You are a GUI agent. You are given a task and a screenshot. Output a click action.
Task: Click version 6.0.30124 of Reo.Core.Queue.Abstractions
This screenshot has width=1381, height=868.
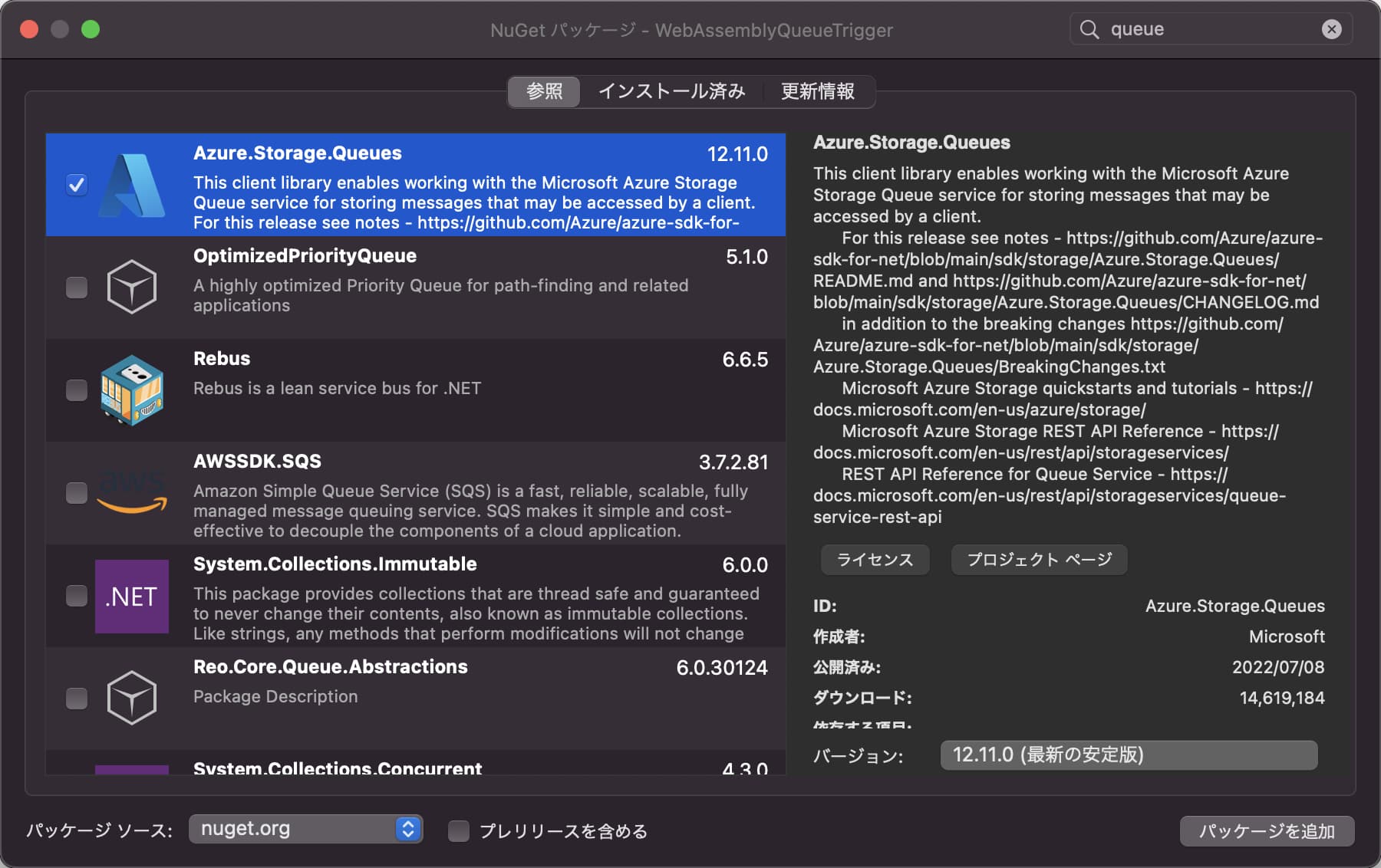click(x=722, y=668)
